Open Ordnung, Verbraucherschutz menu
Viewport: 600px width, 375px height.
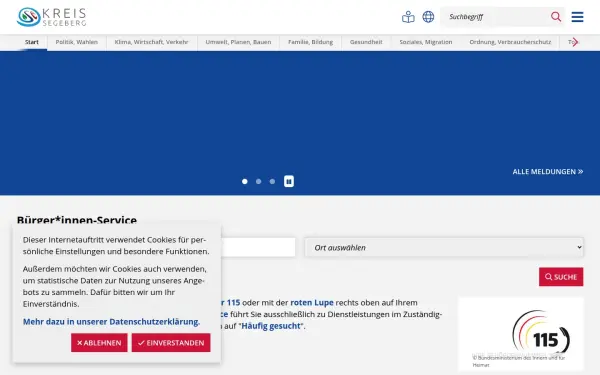point(510,42)
